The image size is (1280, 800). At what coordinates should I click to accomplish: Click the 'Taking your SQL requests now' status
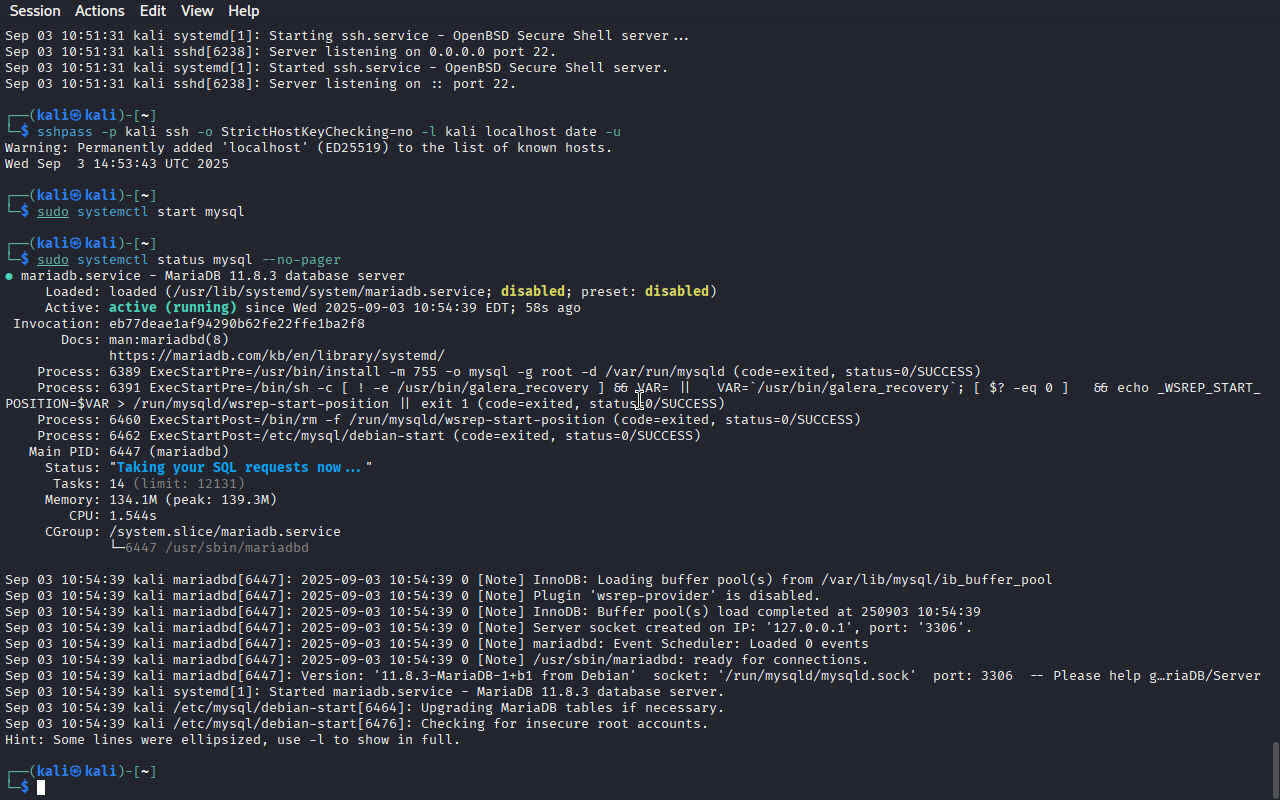click(240, 468)
